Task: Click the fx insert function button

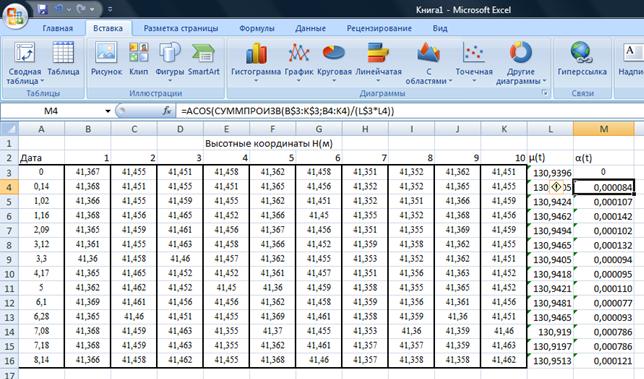Action: pyautogui.click(x=167, y=111)
